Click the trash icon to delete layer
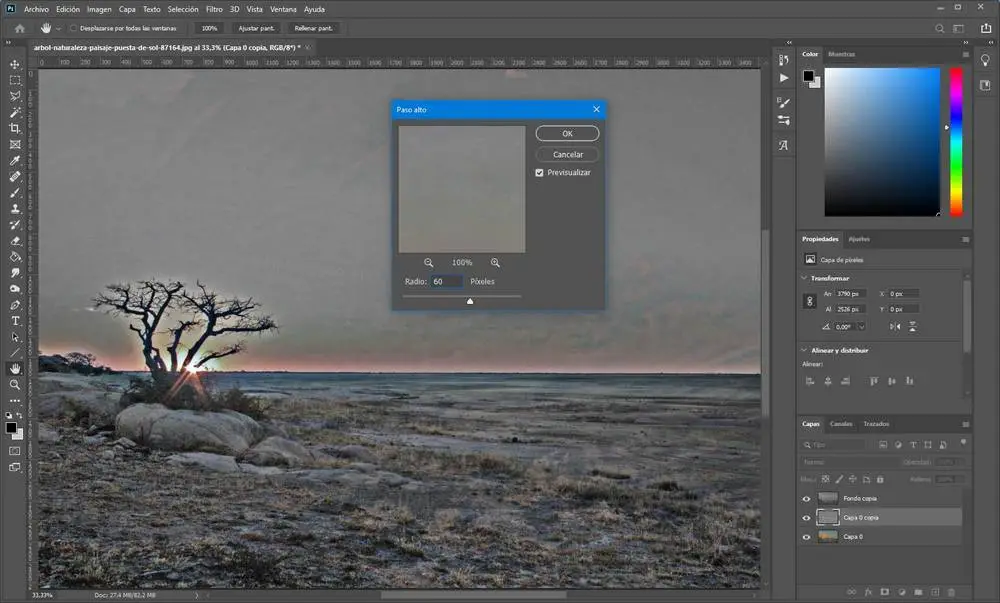 coord(951,592)
